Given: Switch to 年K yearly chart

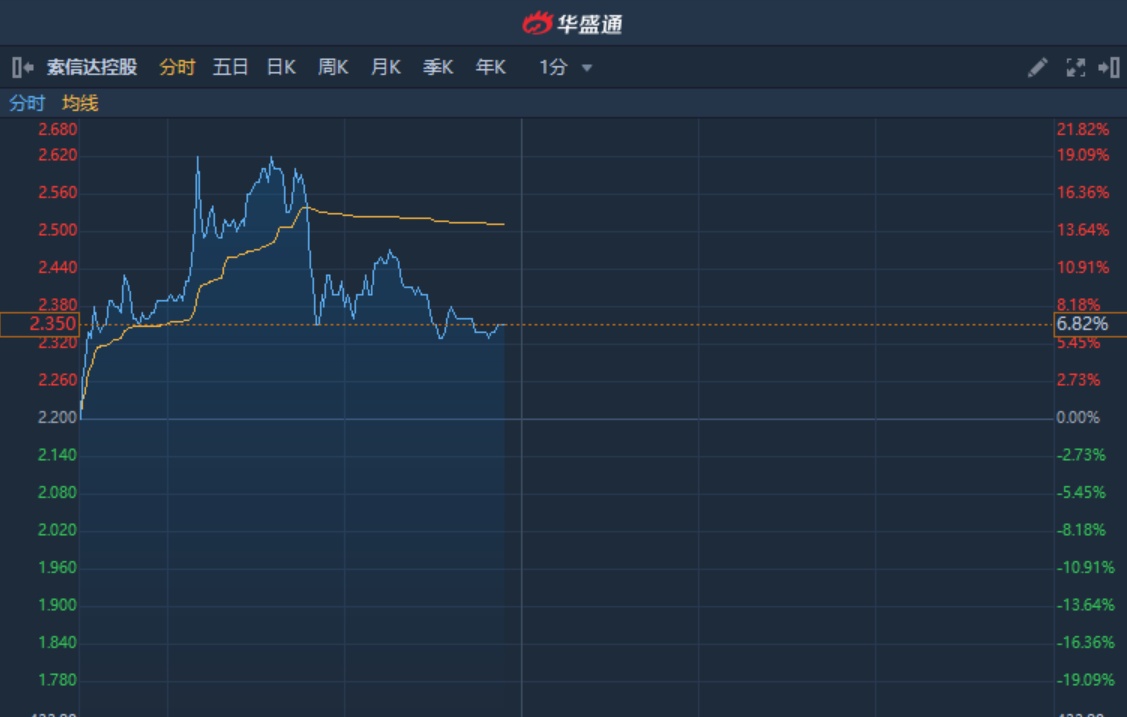Looking at the screenshot, I should [490, 68].
